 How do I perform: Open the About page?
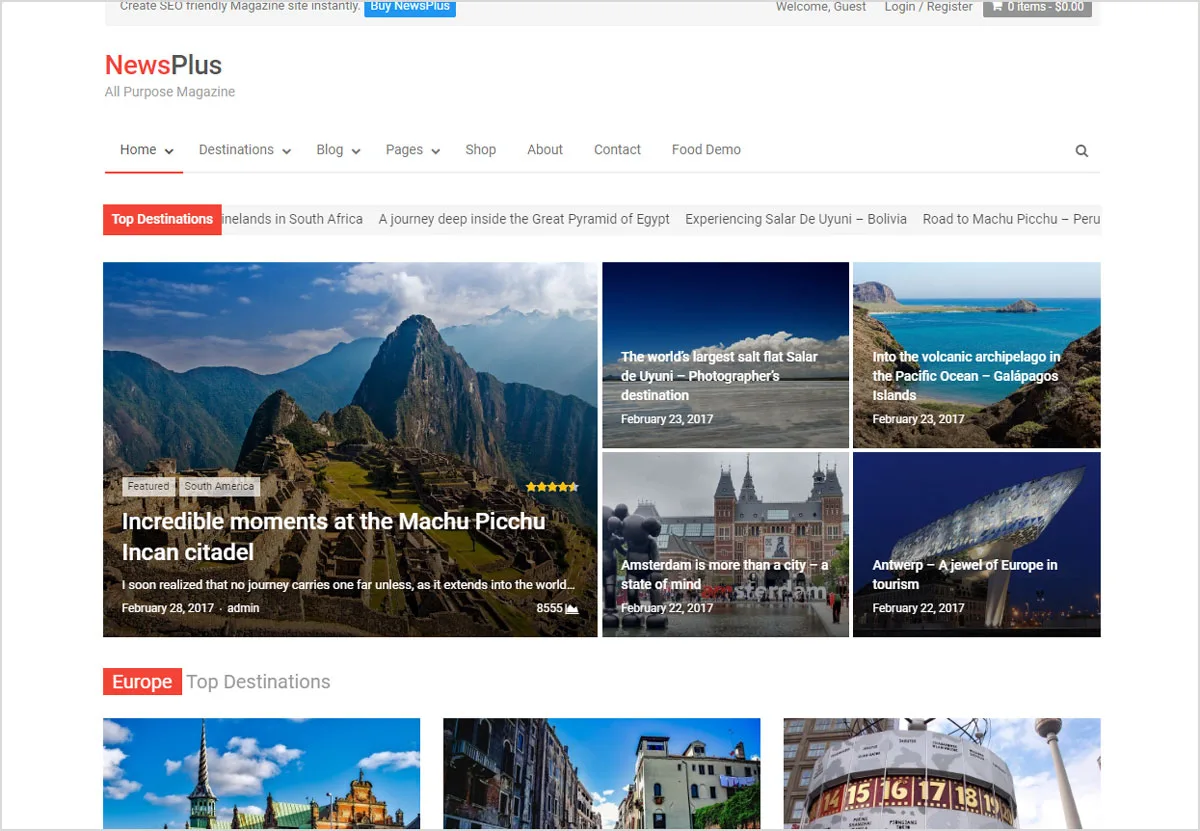click(x=545, y=150)
